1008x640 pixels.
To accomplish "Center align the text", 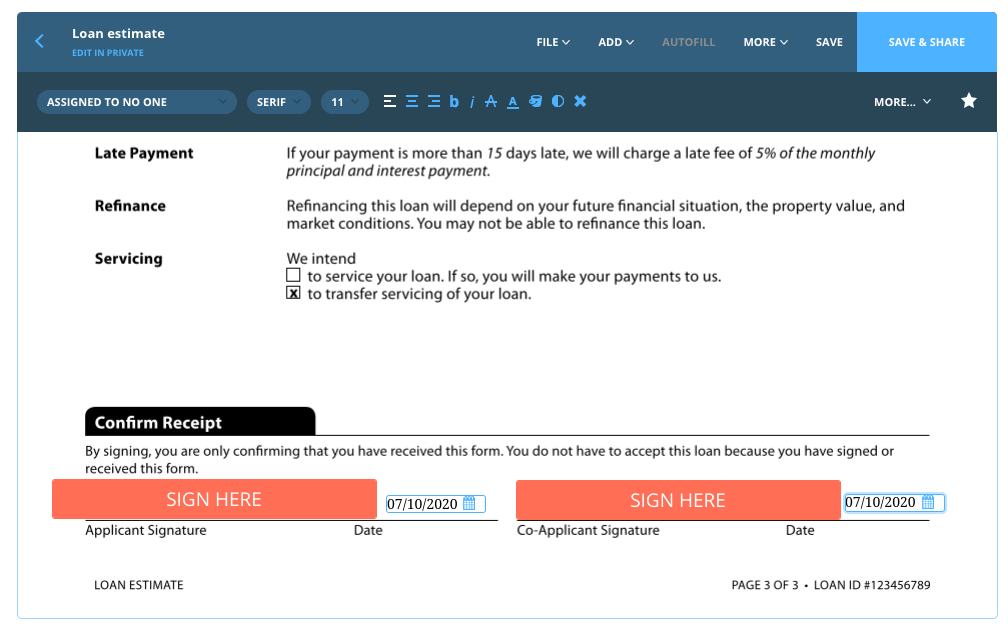I will [412, 102].
